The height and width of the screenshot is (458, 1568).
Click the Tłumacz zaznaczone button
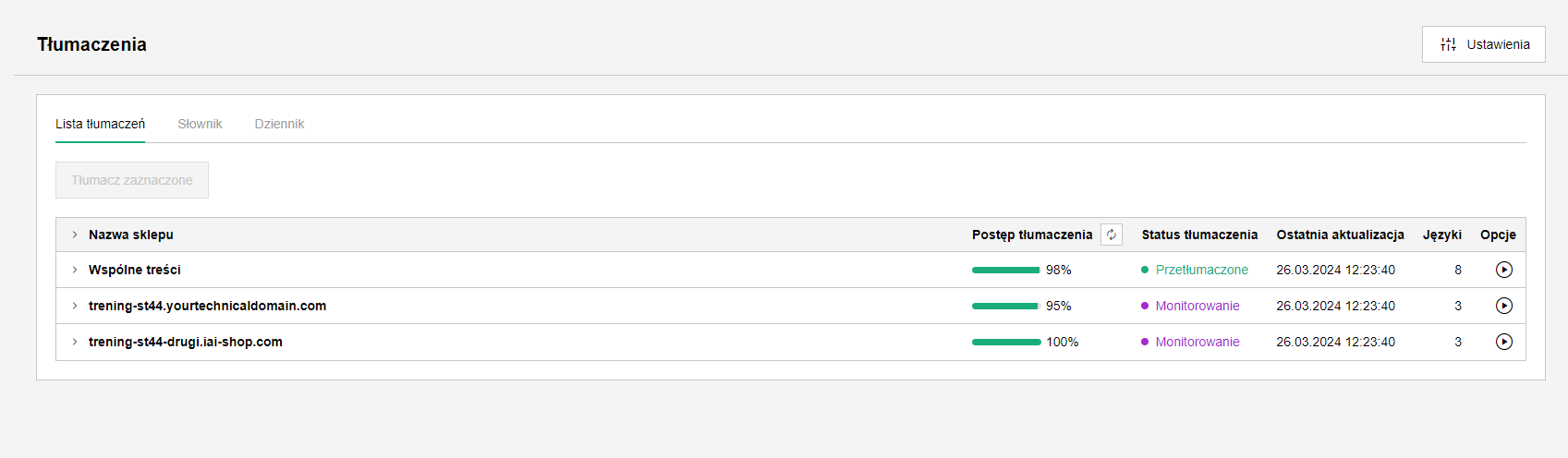(132, 180)
